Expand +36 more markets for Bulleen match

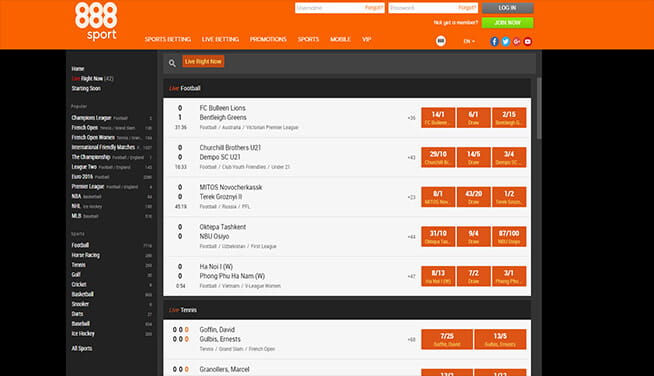coord(411,118)
